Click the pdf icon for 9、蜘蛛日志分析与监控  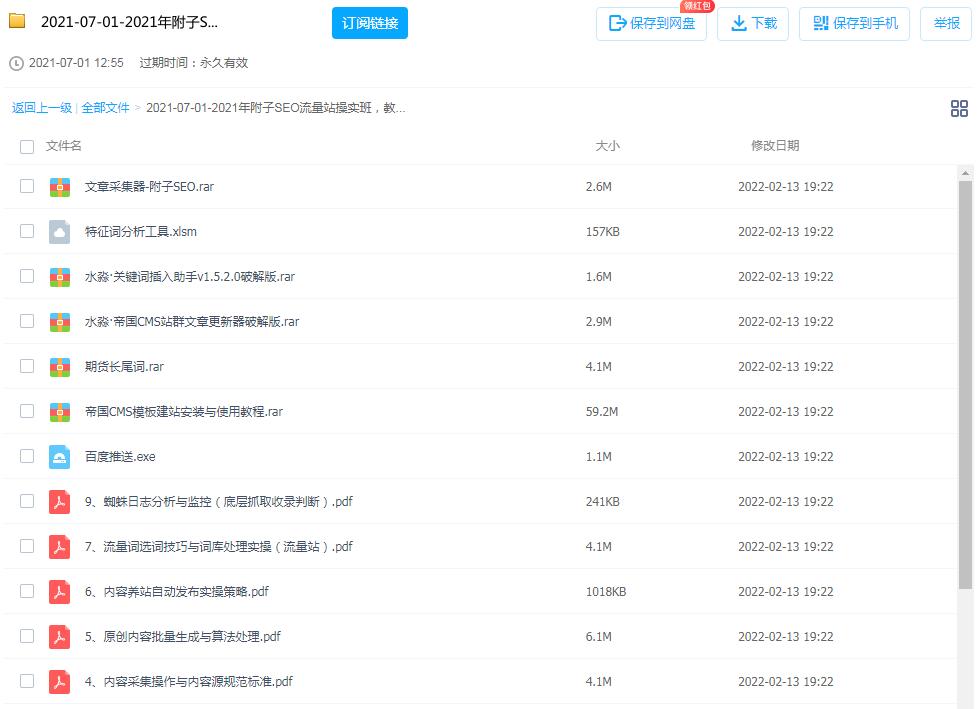[60, 502]
